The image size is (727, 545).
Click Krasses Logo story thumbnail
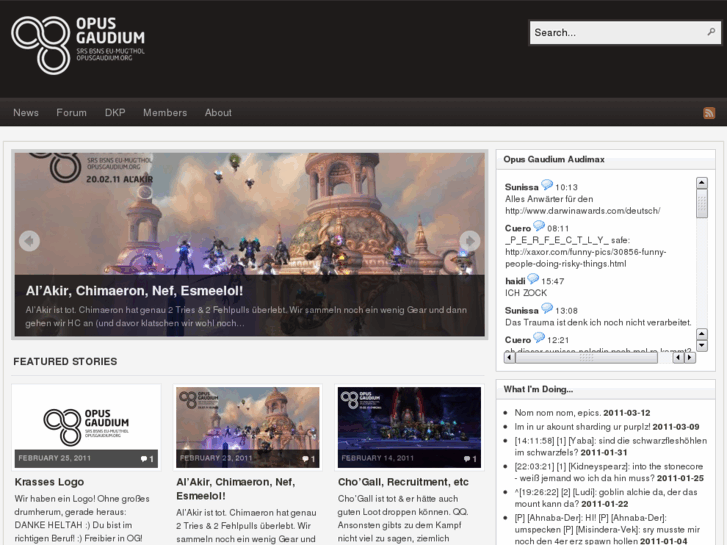pyautogui.click(x=86, y=427)
